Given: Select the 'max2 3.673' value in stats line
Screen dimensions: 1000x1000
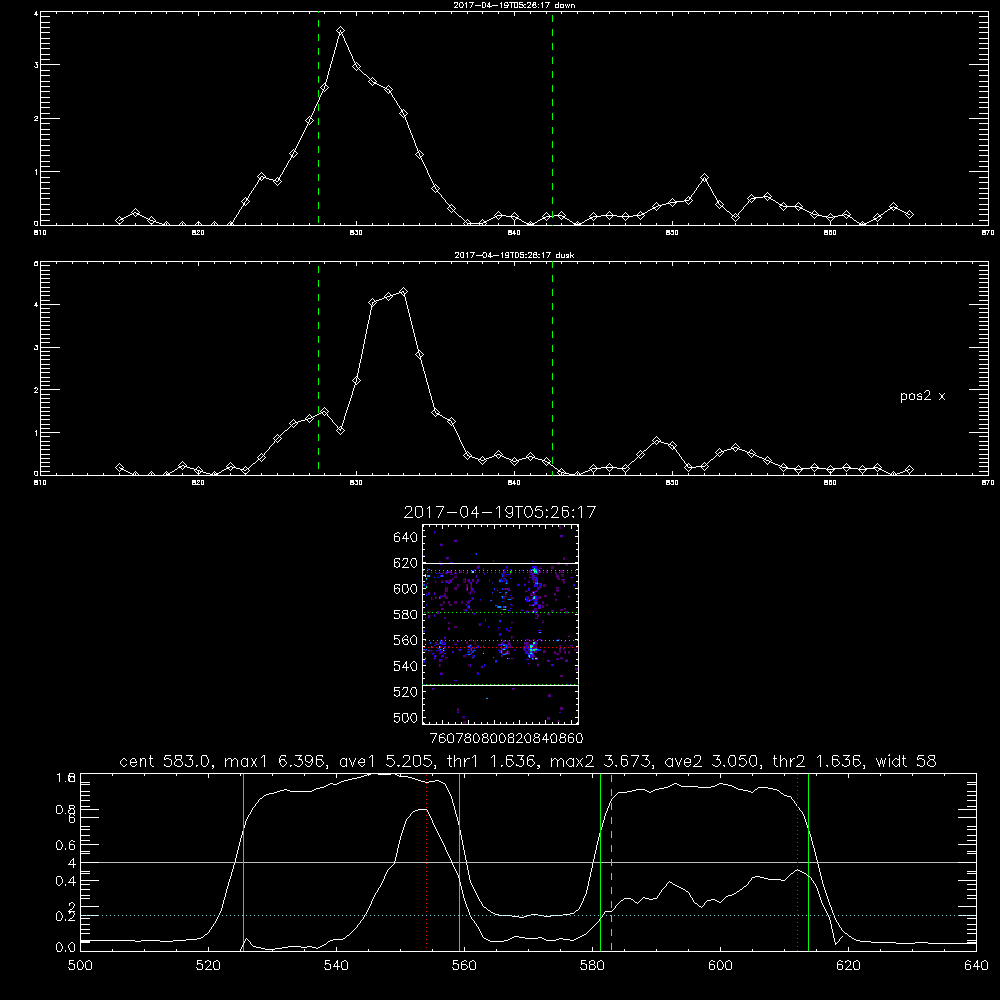Looking at the screenshot, I should click(601, 761).
